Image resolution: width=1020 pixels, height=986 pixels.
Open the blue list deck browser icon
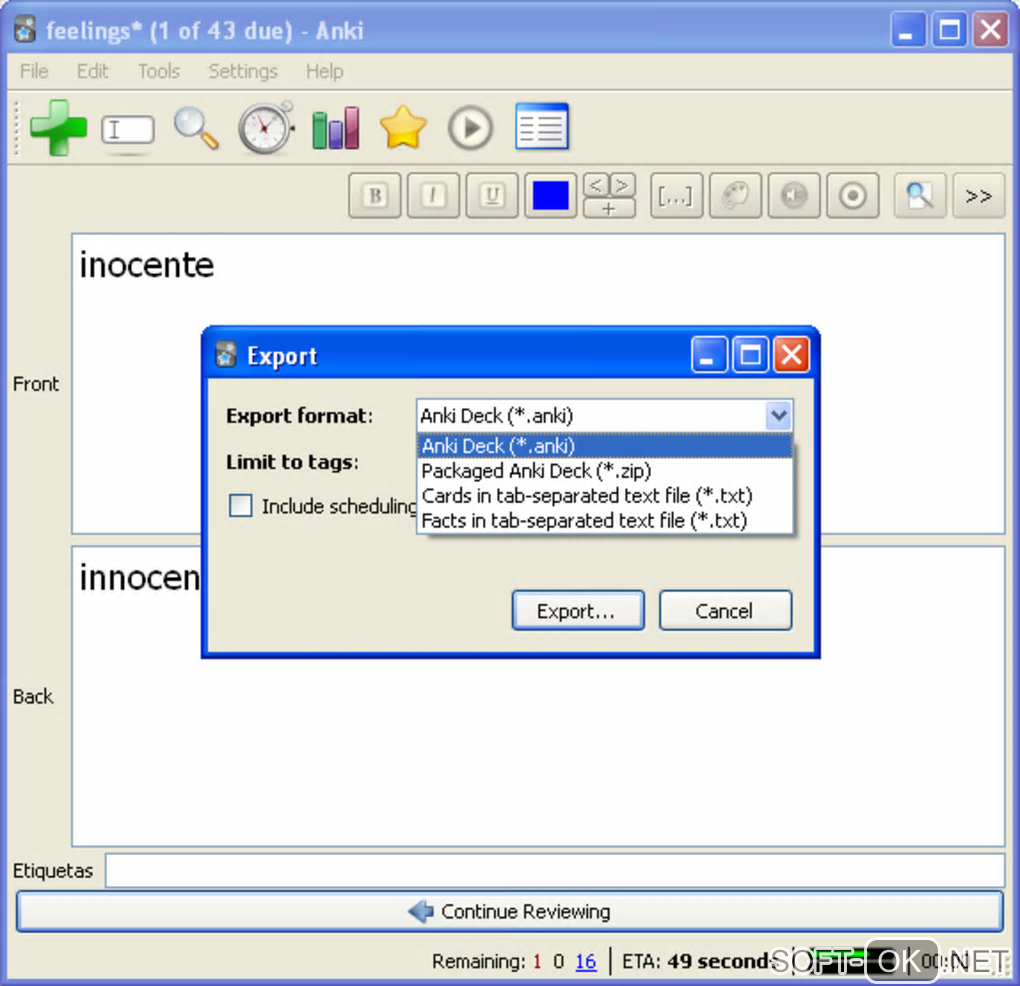pos(542,126)
